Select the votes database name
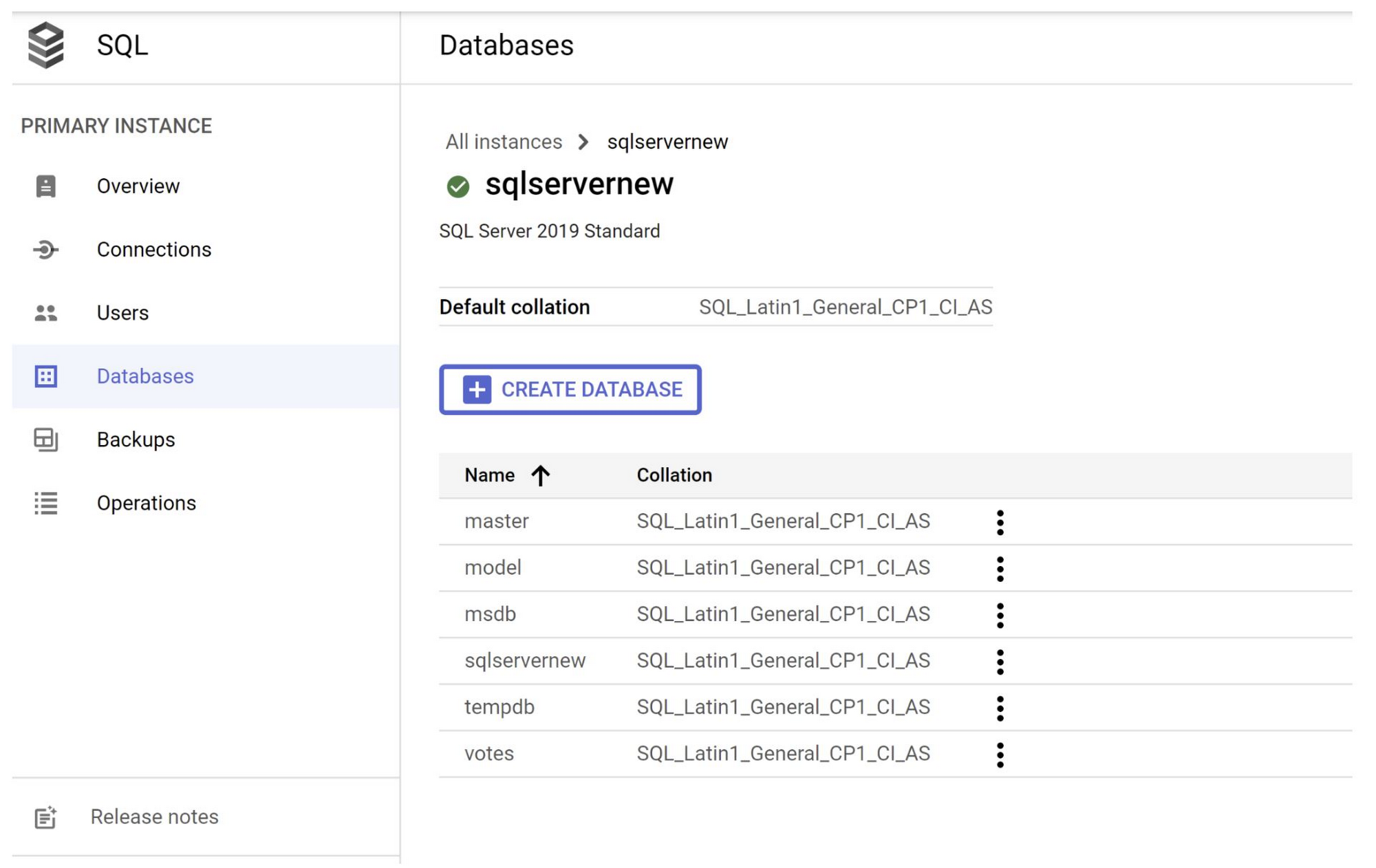The height and width of the screenshot is (868, 1376). coord(489,753)
